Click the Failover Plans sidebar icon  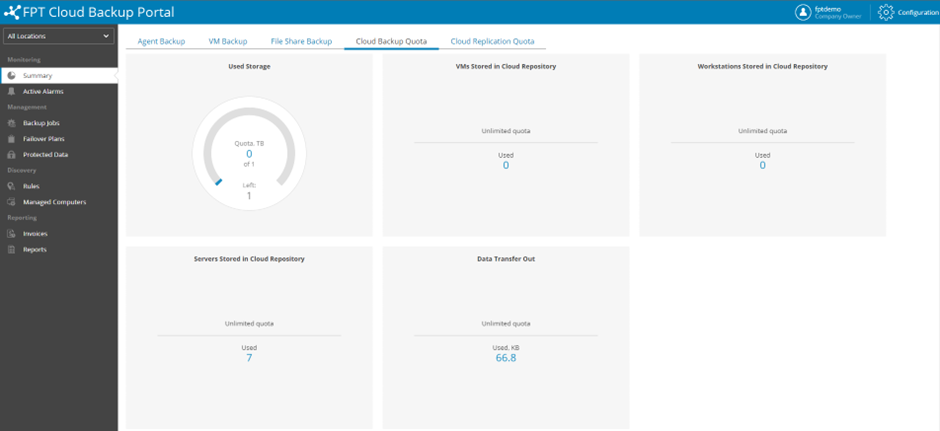point(12,139)
